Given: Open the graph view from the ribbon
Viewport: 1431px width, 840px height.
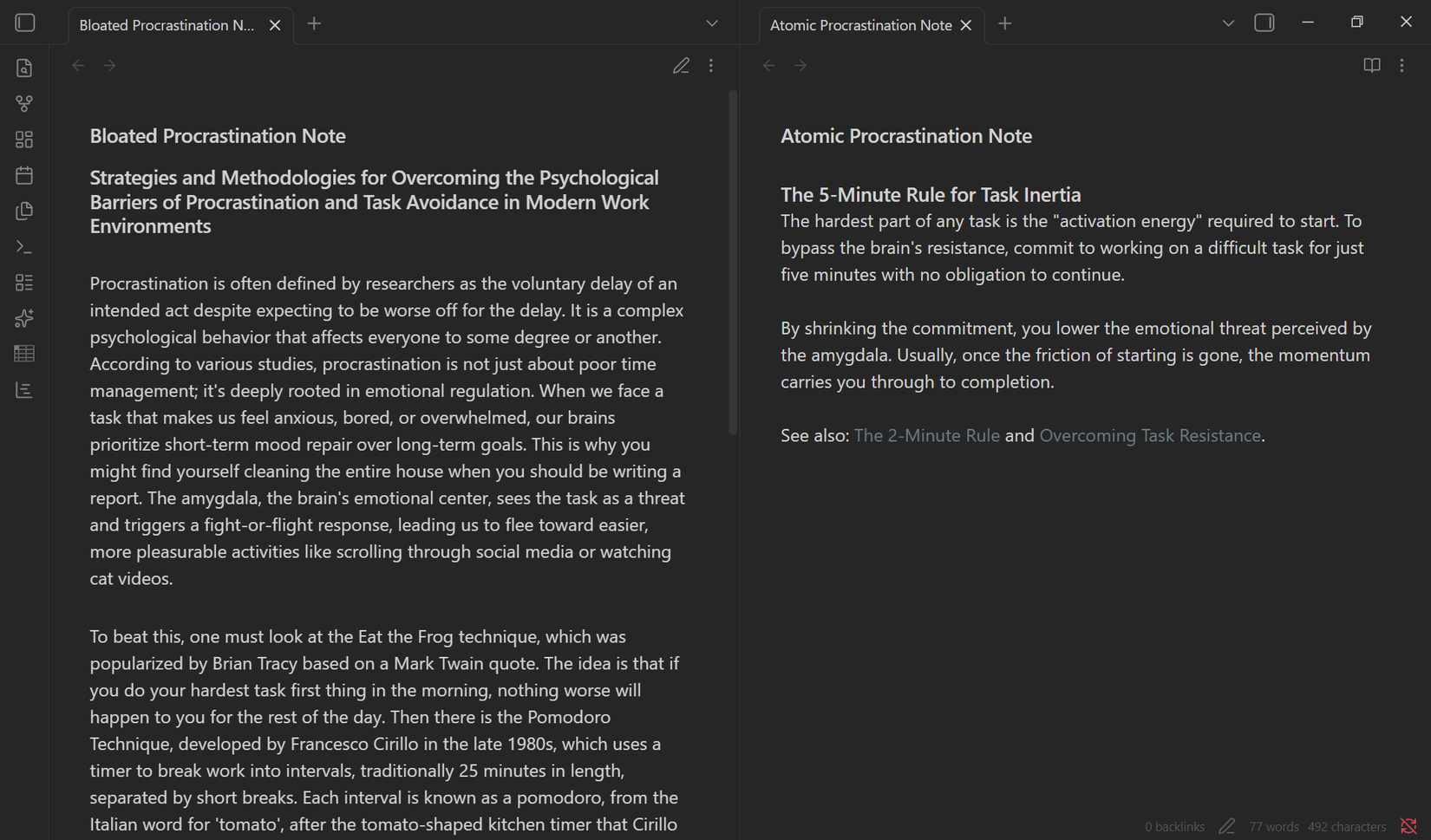Looking at the screenshot, I should point(24,104).
